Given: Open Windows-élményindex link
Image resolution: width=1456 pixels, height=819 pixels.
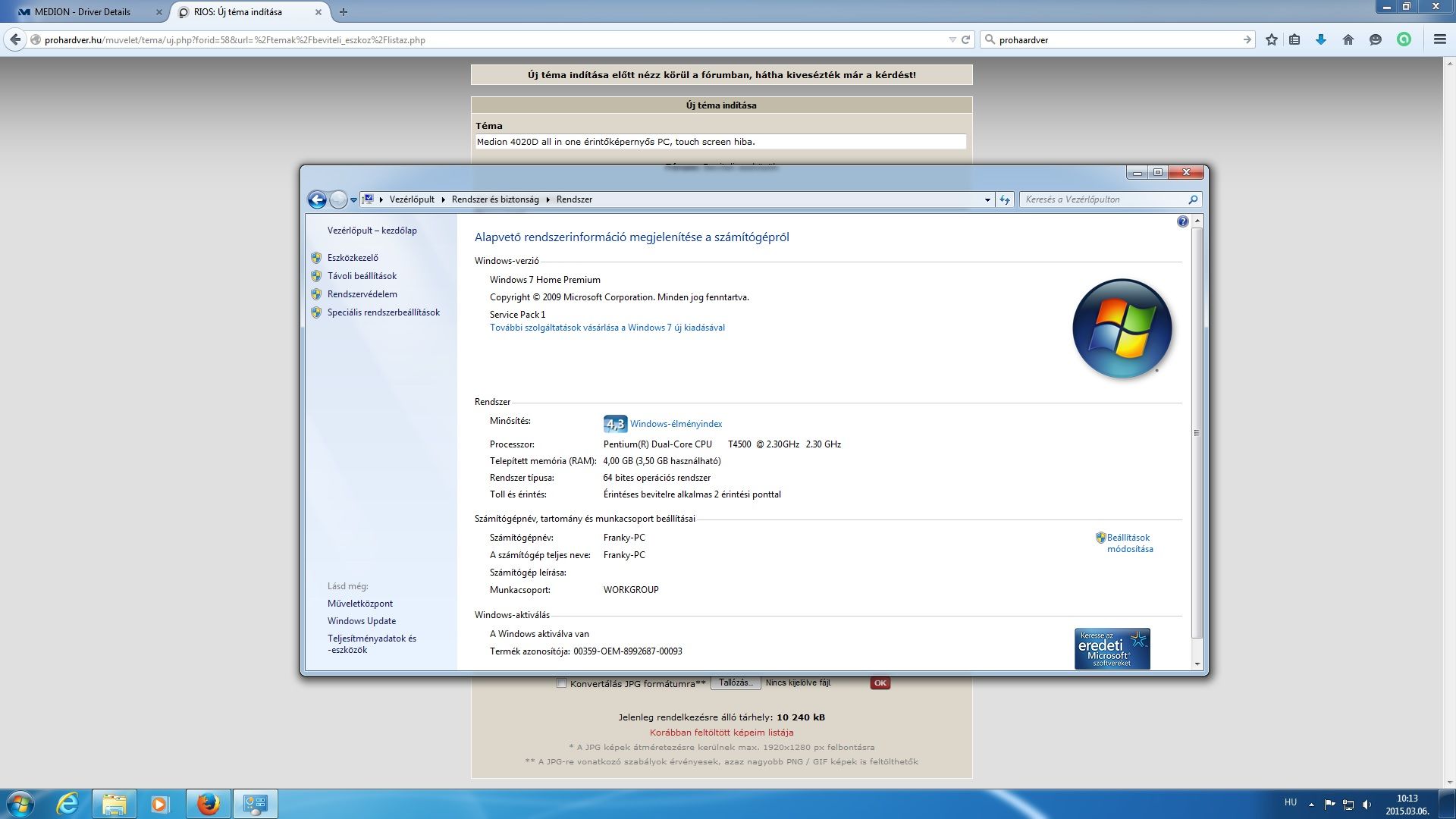Looking at the screenshot, I should (x=676, y=424).
